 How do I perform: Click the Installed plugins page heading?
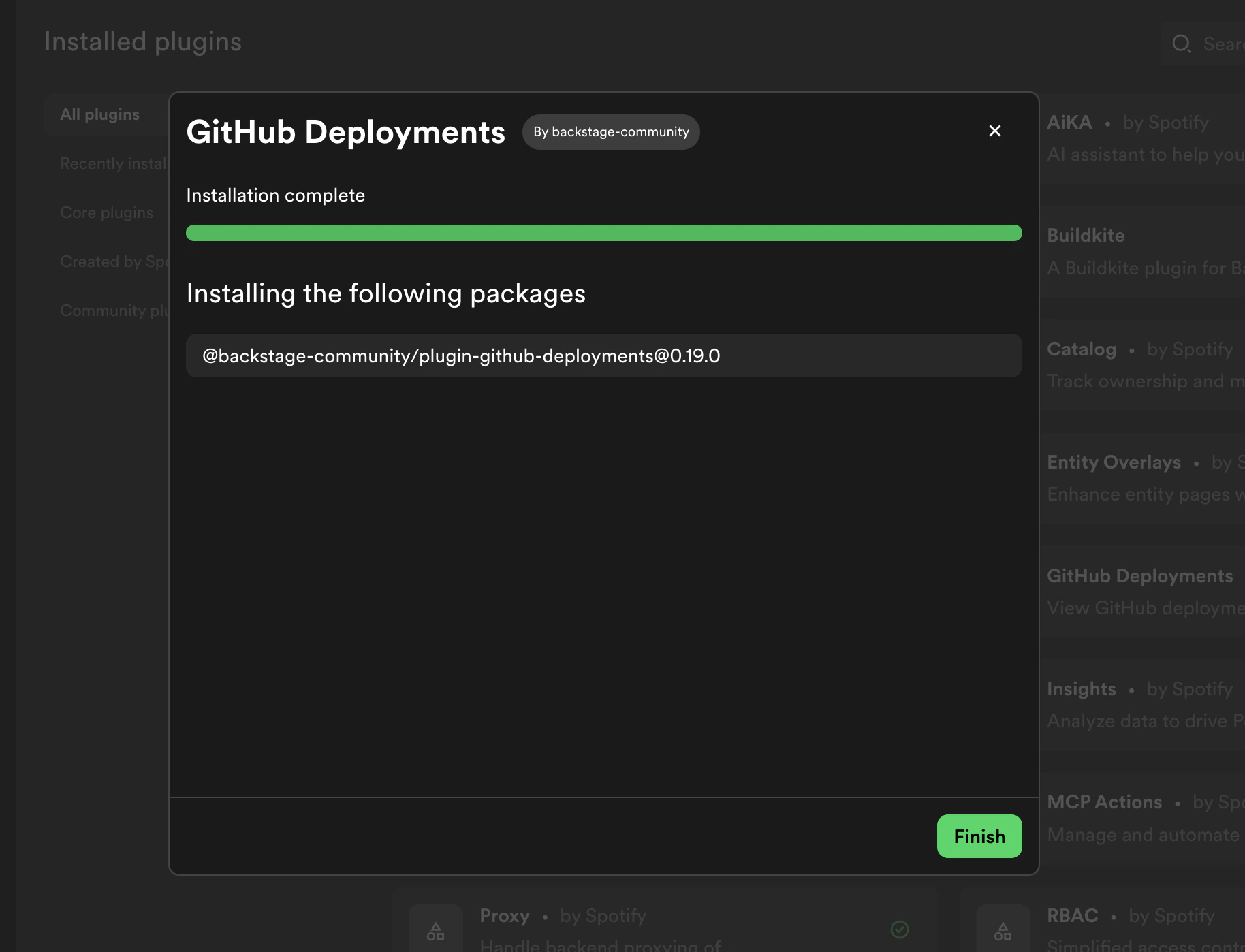point(143,42)
